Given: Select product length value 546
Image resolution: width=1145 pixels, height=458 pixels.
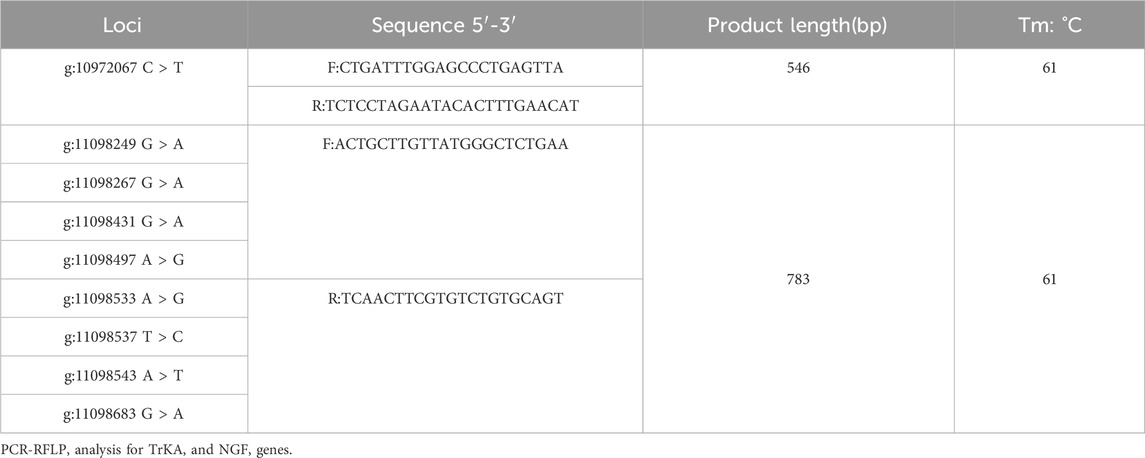Looking at the screenshot, I should [798, 68].
